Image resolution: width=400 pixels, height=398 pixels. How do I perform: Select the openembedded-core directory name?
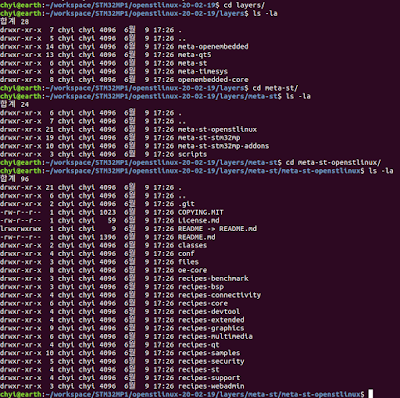pos(213,80)
